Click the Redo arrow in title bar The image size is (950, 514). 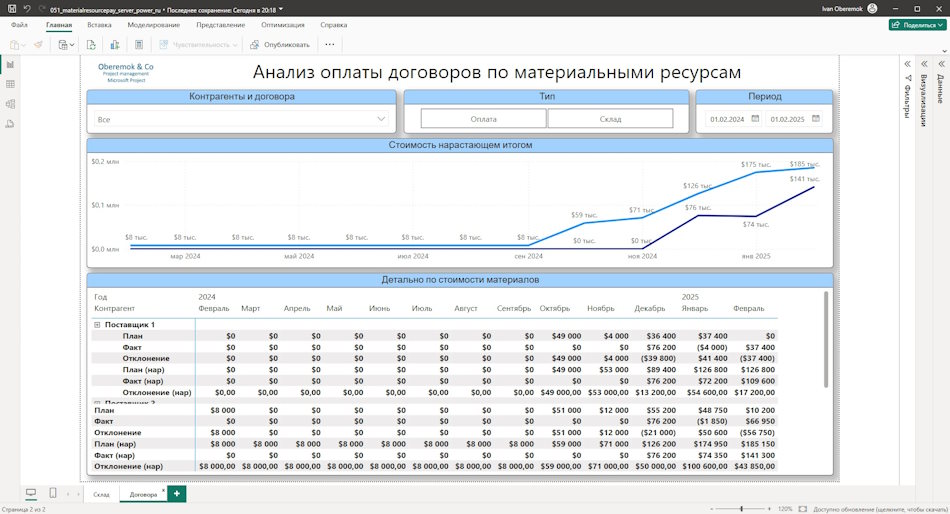pyautogui.click(x=41, y=9)
